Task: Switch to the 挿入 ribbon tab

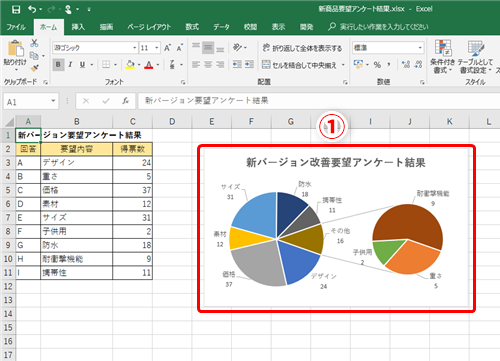Action: [78, 27]
